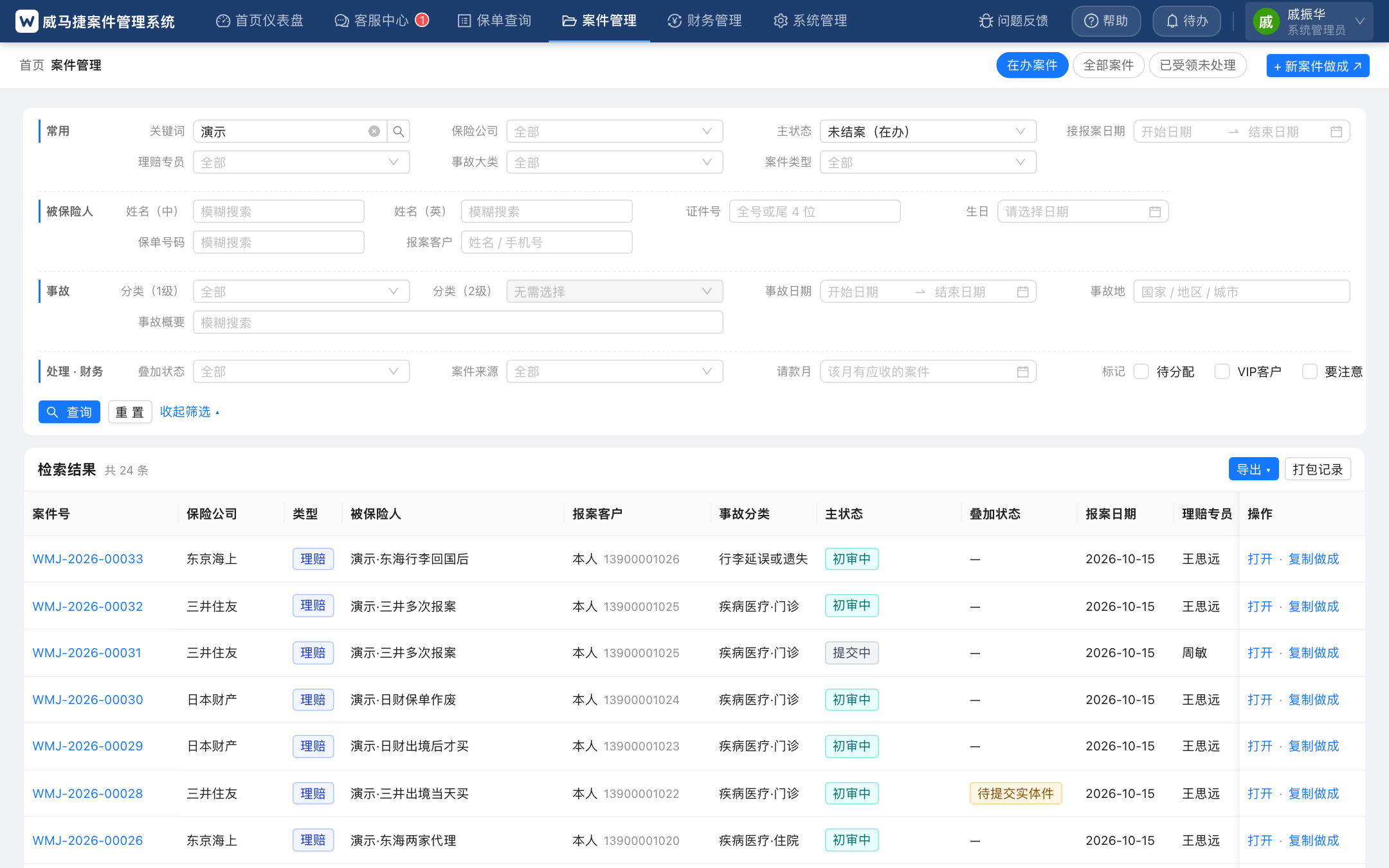1389x868 pixels.
Task: Click the 报案客户 input field
Action: pos(547,242)
